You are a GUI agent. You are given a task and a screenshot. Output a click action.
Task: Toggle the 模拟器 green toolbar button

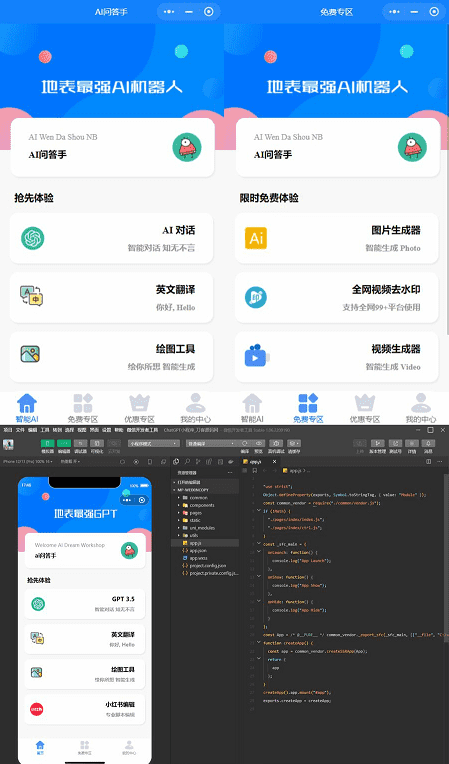point(47,443)
